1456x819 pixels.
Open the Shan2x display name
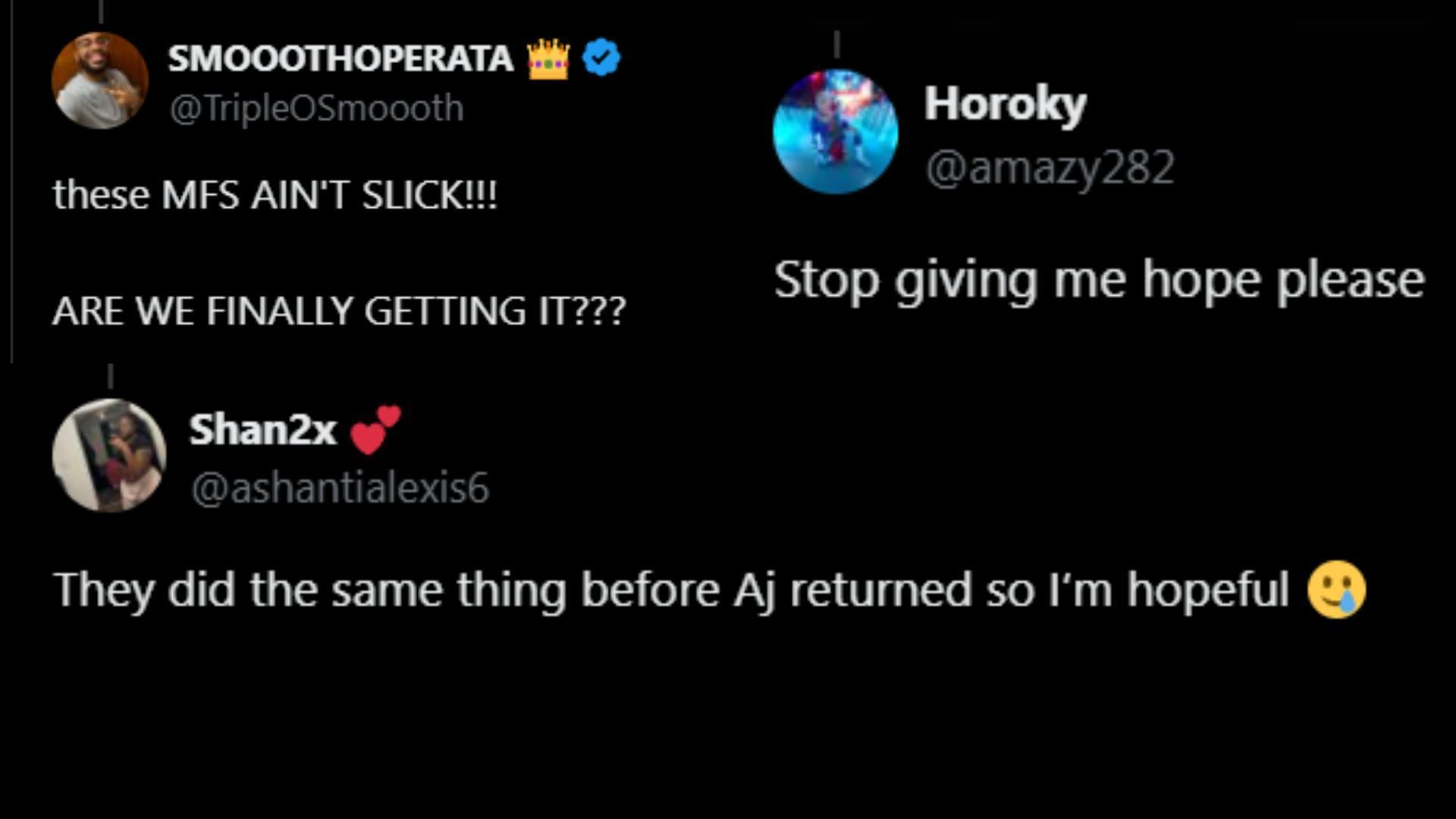click(262, 430)
